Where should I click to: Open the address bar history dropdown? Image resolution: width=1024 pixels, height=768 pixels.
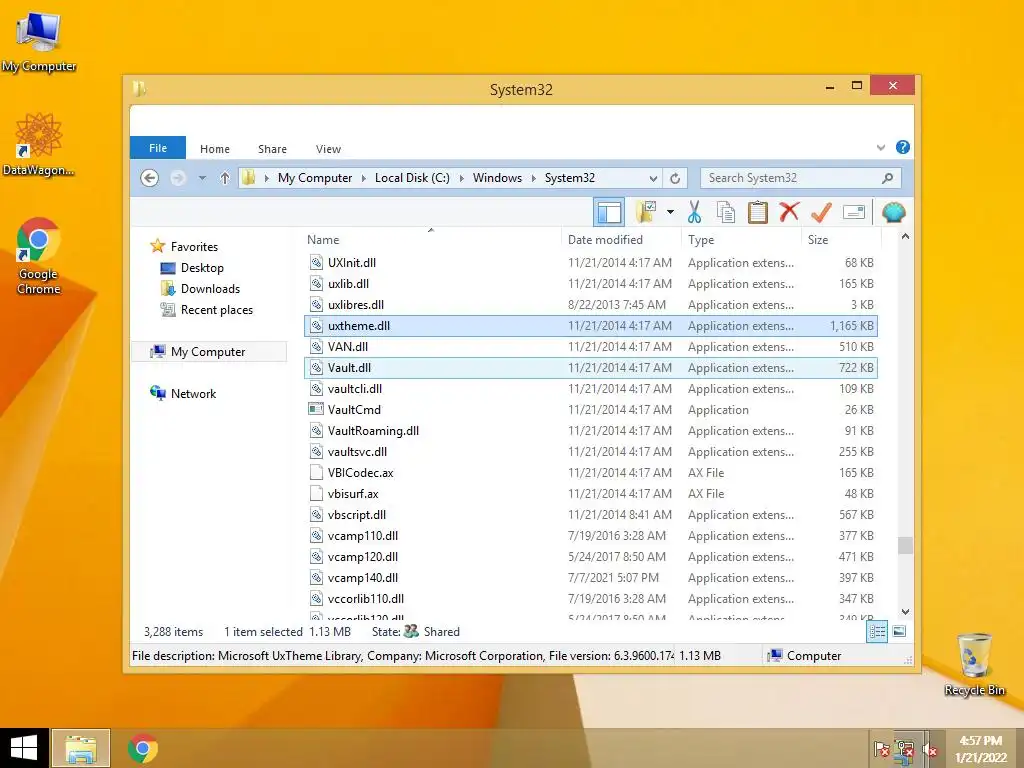(x=653, y=178)
